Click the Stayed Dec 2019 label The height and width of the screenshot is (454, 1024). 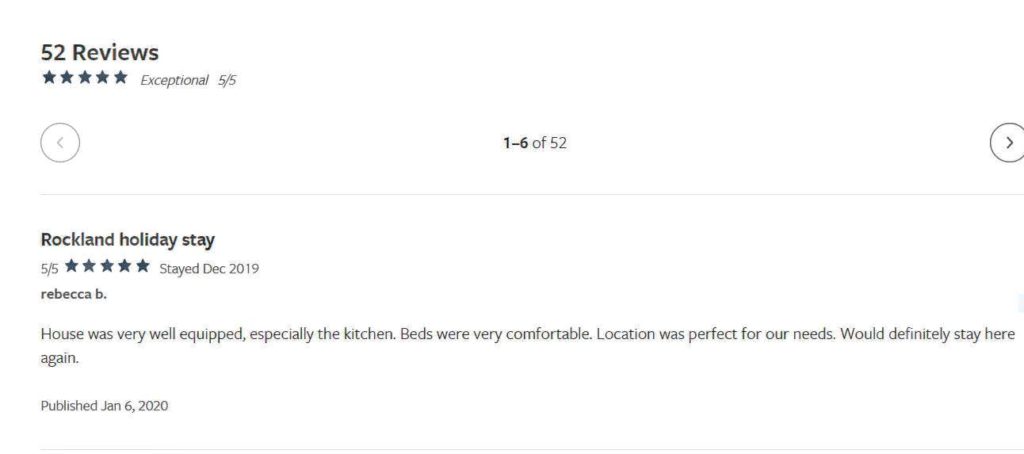point(209,268)
